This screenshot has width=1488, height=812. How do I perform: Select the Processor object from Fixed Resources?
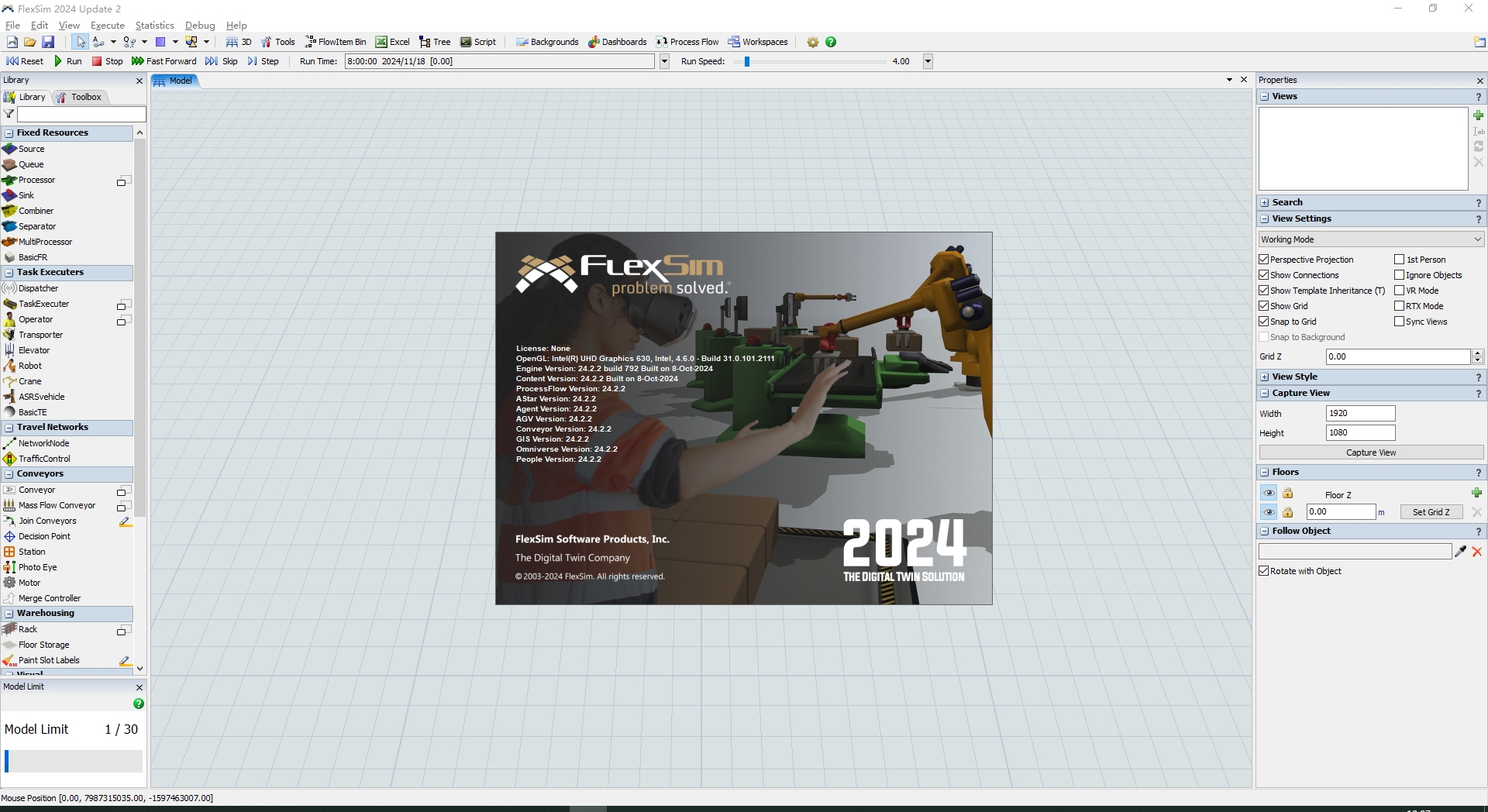(36, 180)
